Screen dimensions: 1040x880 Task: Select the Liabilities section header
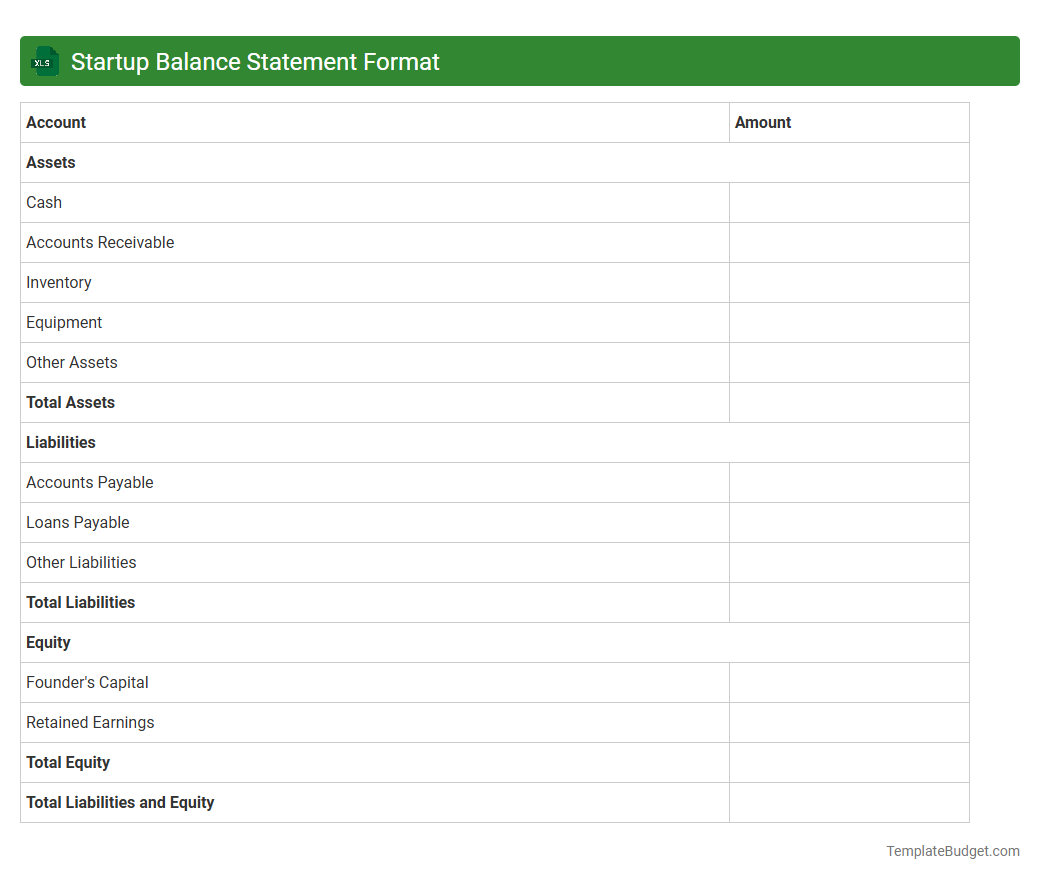click(x=61, y=442)
